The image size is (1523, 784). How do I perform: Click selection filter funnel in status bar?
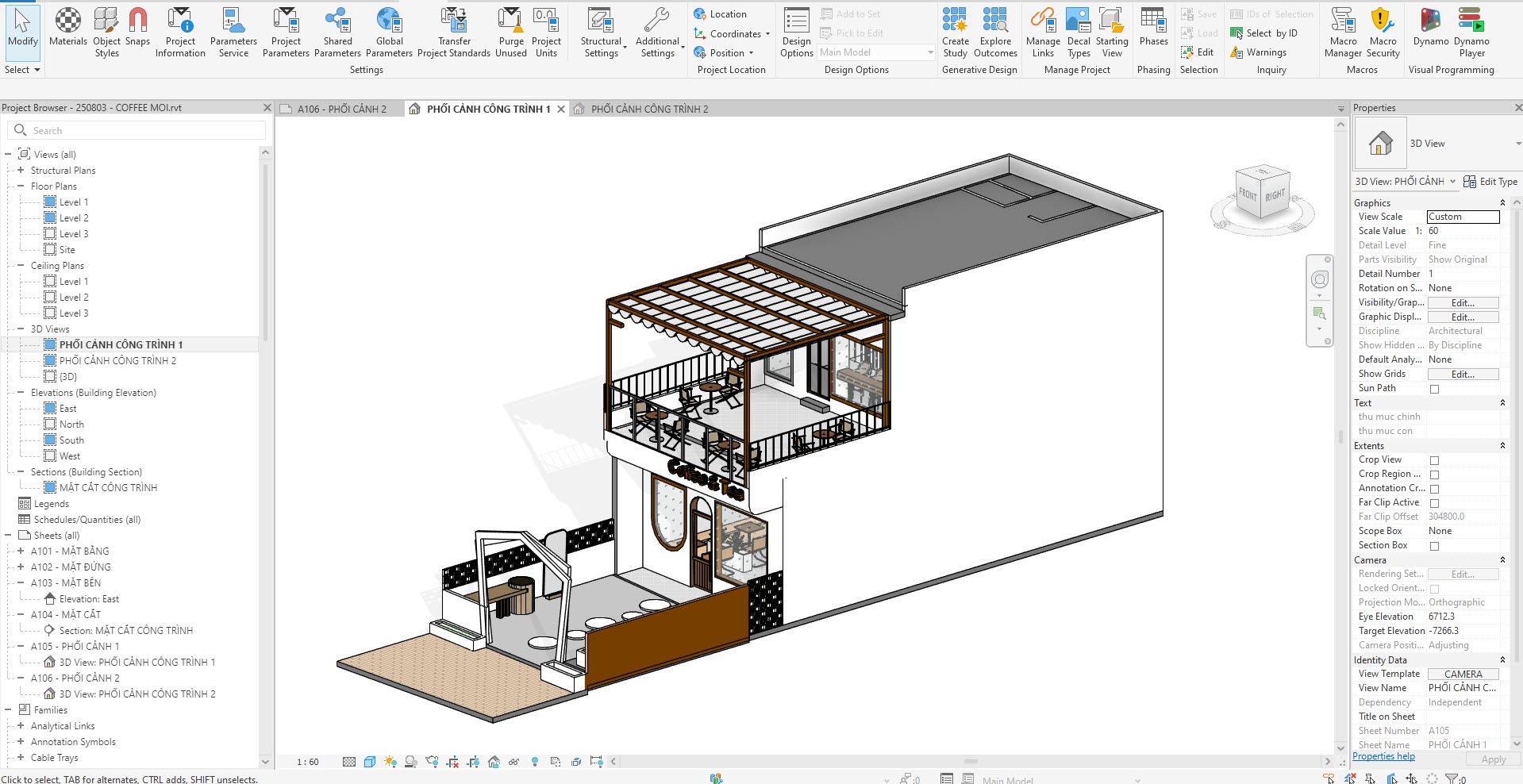click(1452, 778)
